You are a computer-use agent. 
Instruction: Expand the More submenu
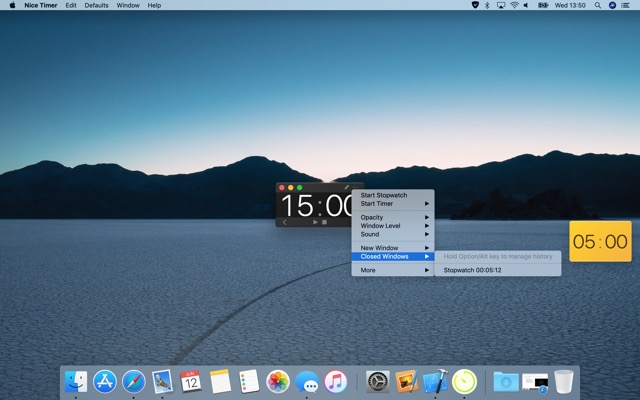tap(393, 270)
